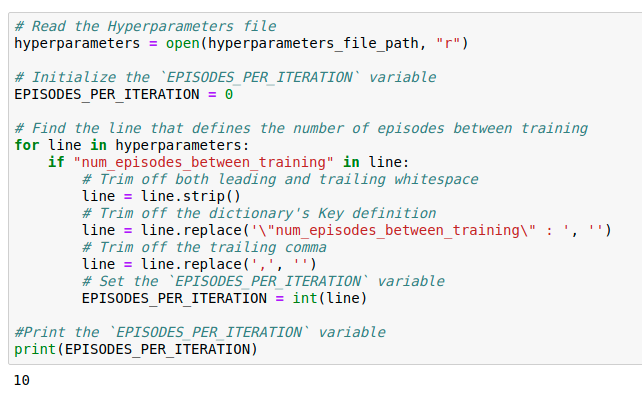
Task: Click the 'Set the EPISODES_PER_ITERATION variable' comment
Action: click(x=263, y=281)
